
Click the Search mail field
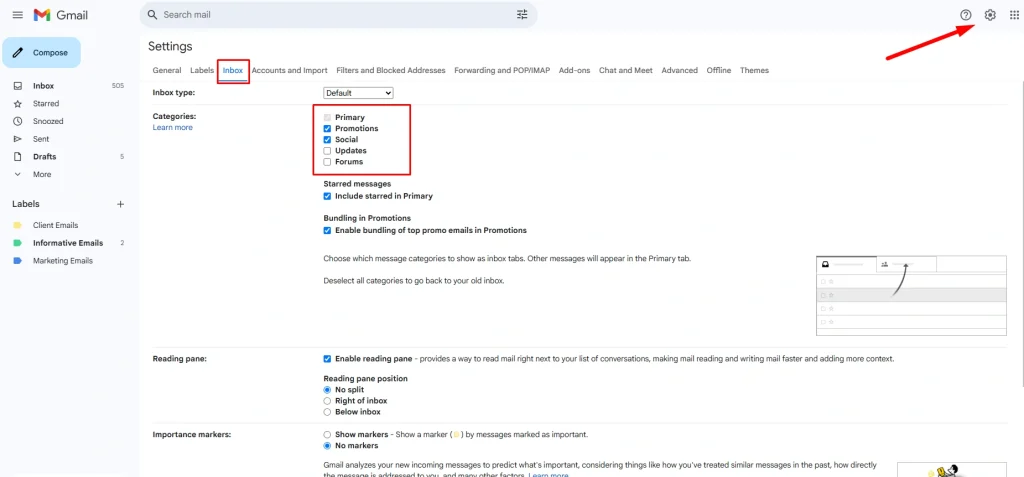[330, 15]
